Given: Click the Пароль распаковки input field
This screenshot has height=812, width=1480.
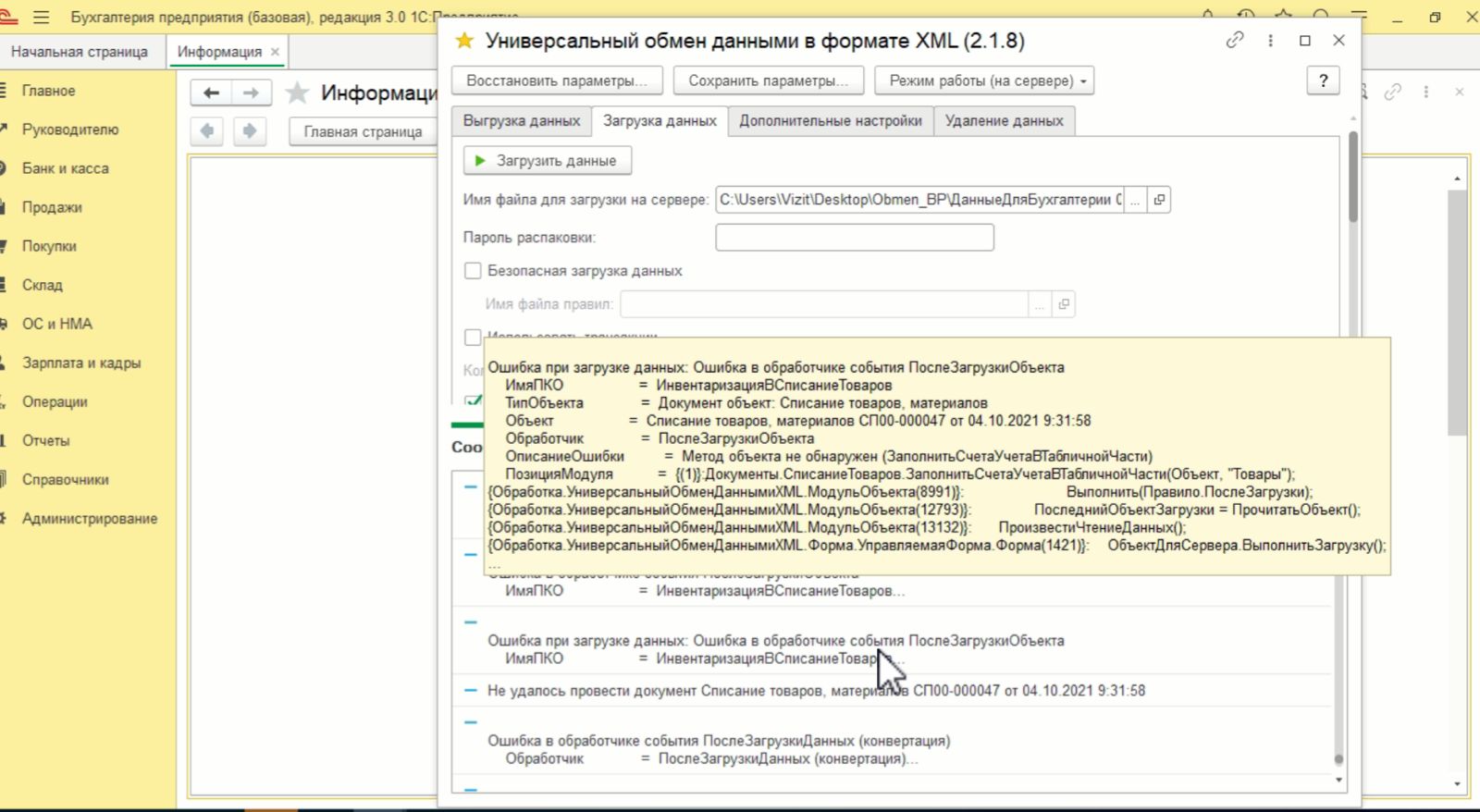Looking at the screenshot, I should click(x=854, y=238).
